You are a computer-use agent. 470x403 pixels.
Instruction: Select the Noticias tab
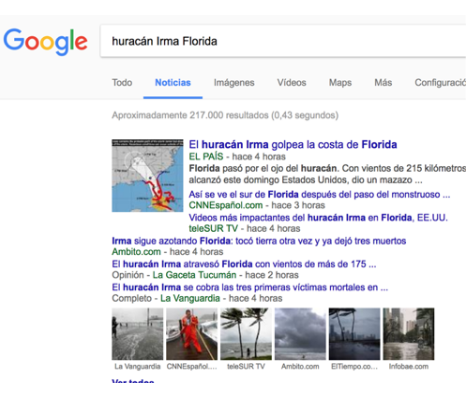(x=173, y=83)
